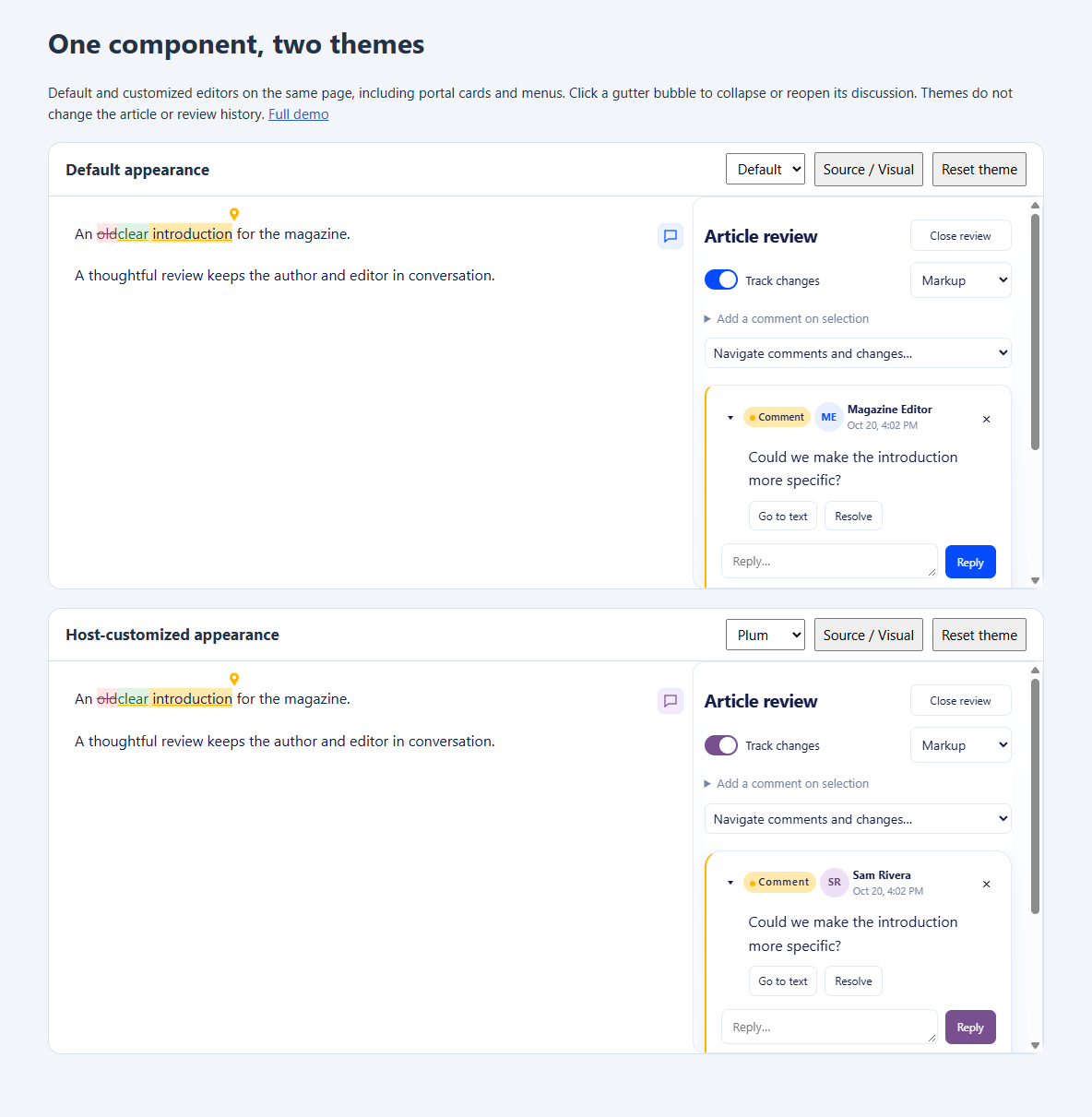
Task: Click the blue Reply button
Action: point(970,563)
